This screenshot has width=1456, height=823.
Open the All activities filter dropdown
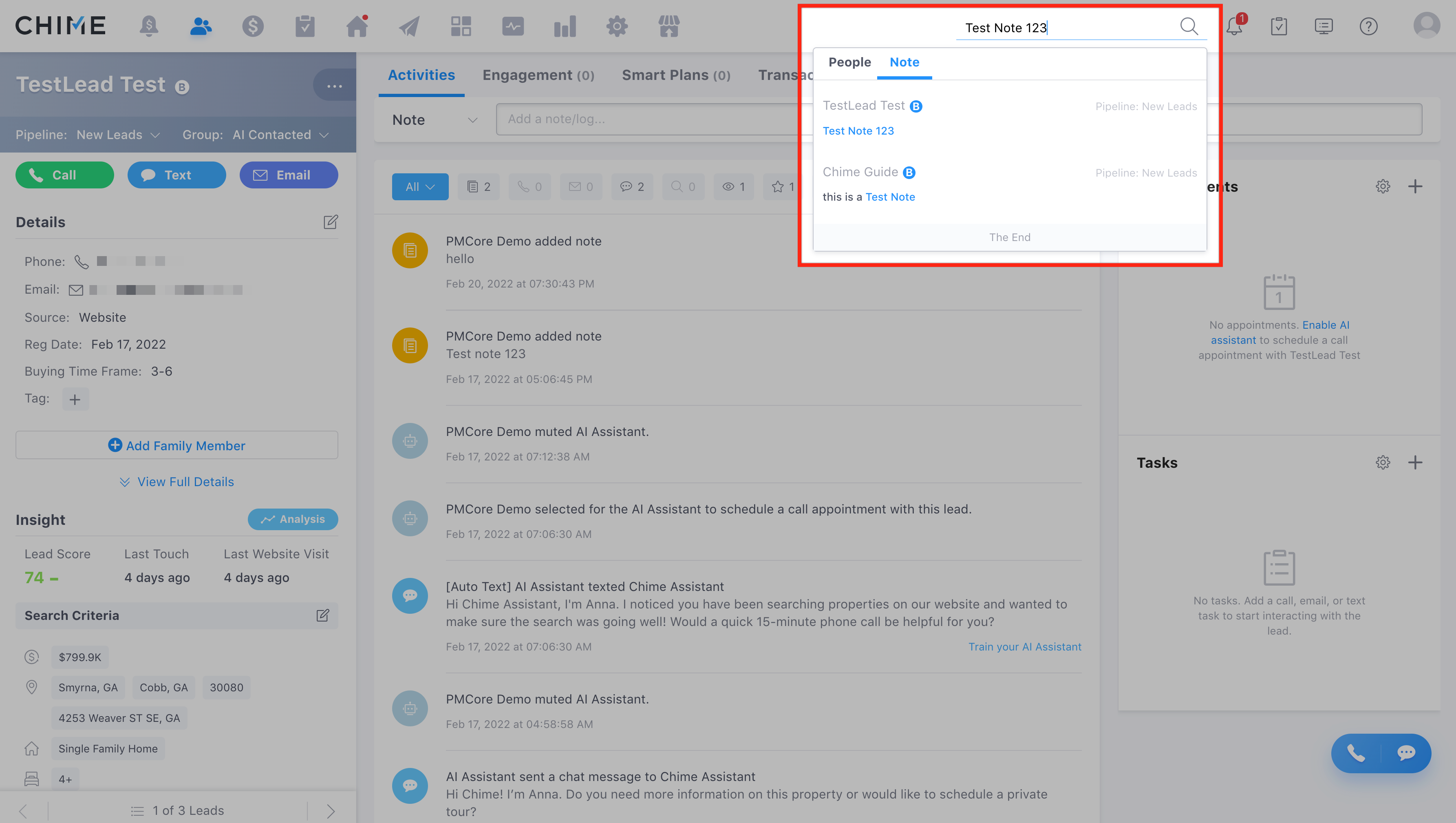[420, 187]
